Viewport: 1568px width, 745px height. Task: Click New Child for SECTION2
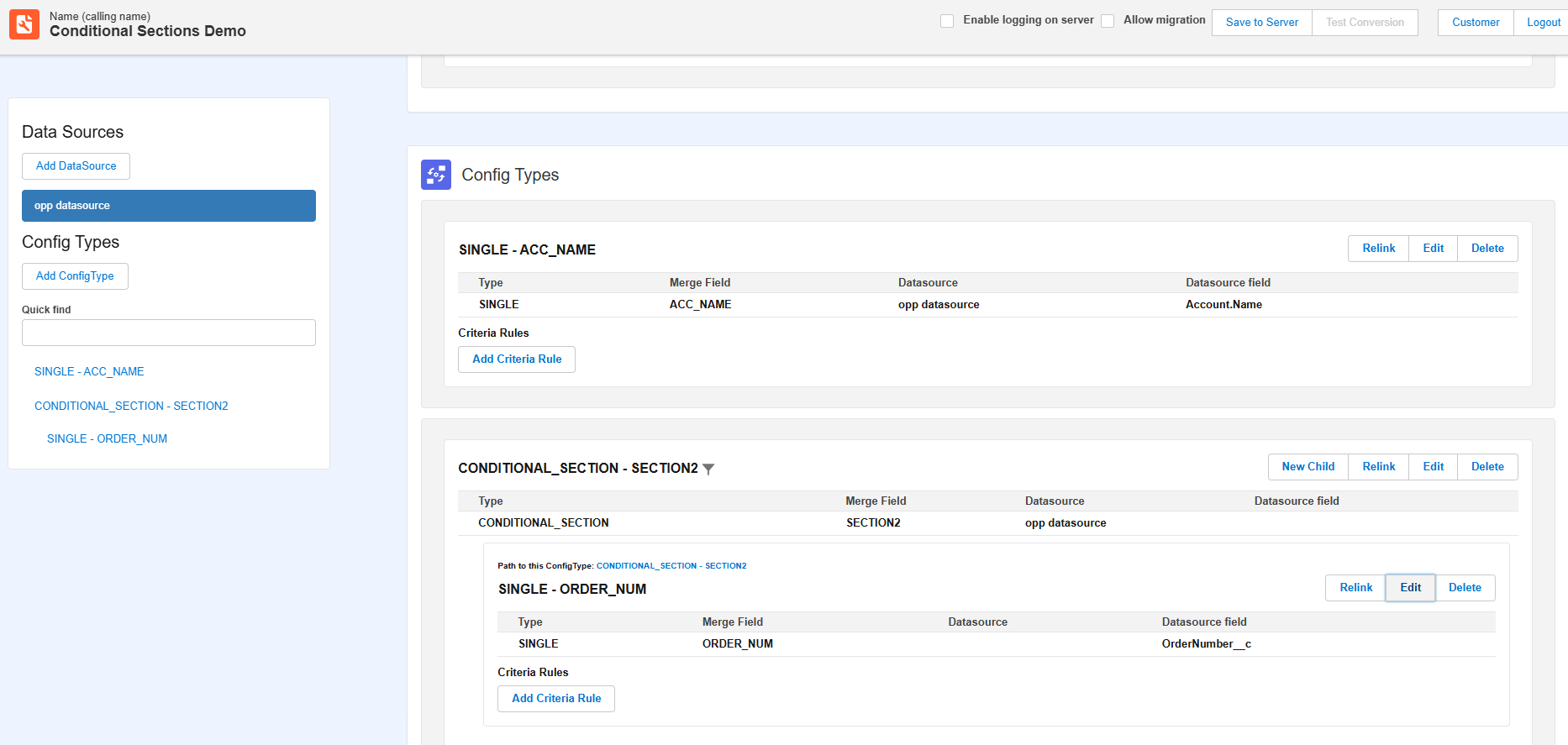coord(1308,467)
